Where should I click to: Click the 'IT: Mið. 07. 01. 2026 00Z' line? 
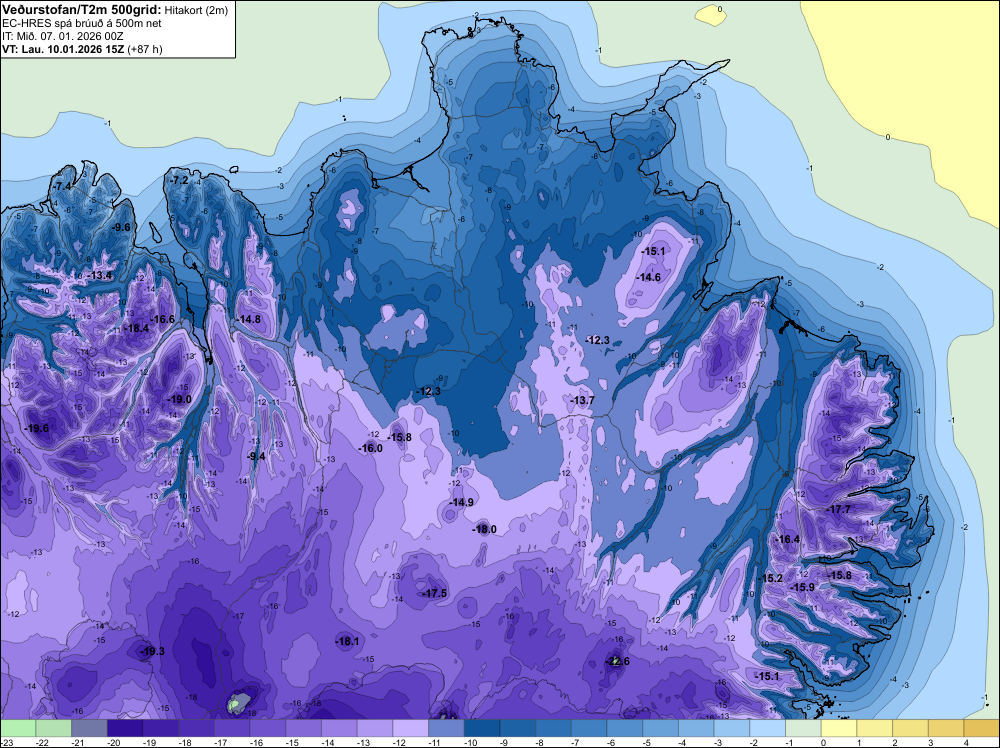point(62,36)
